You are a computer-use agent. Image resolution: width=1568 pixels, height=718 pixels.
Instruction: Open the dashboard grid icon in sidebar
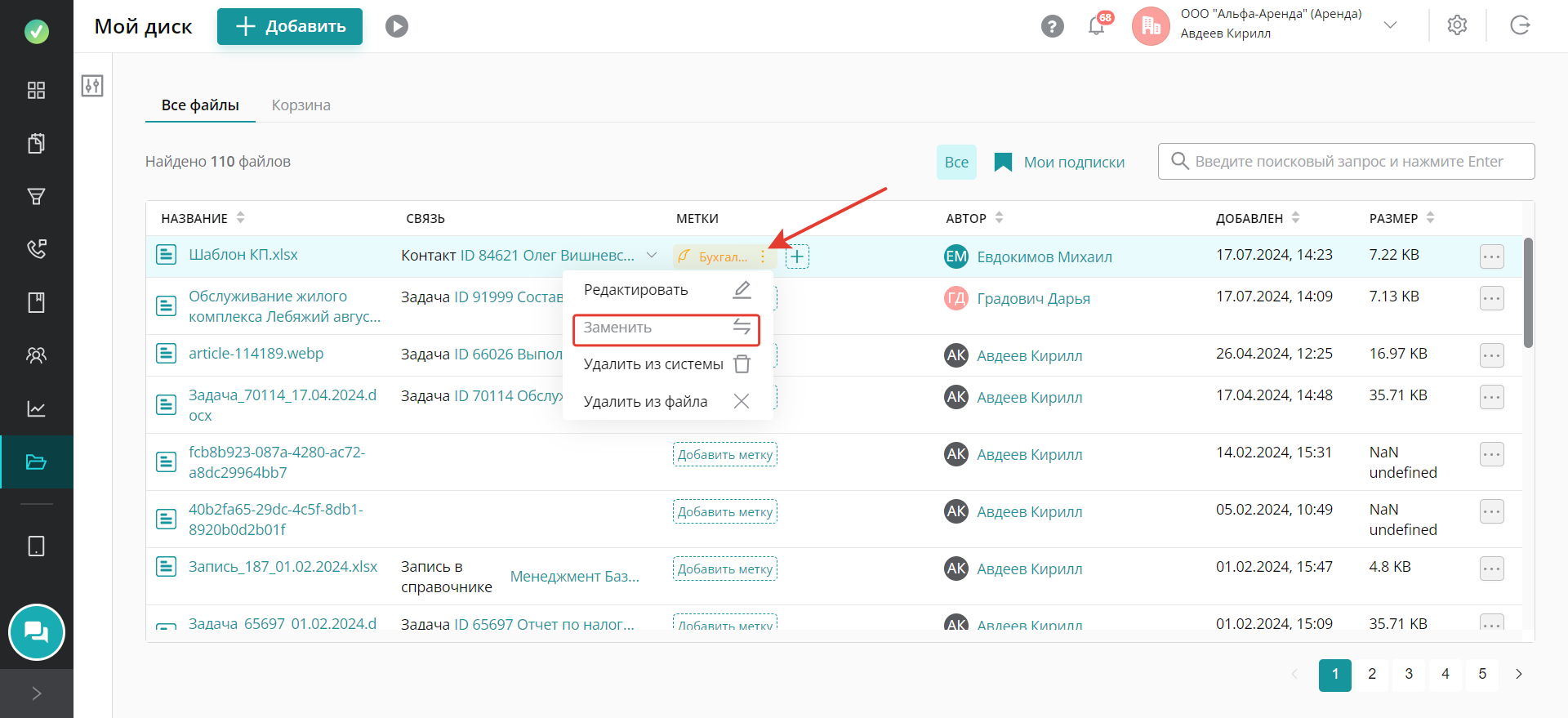coord(36,90)
